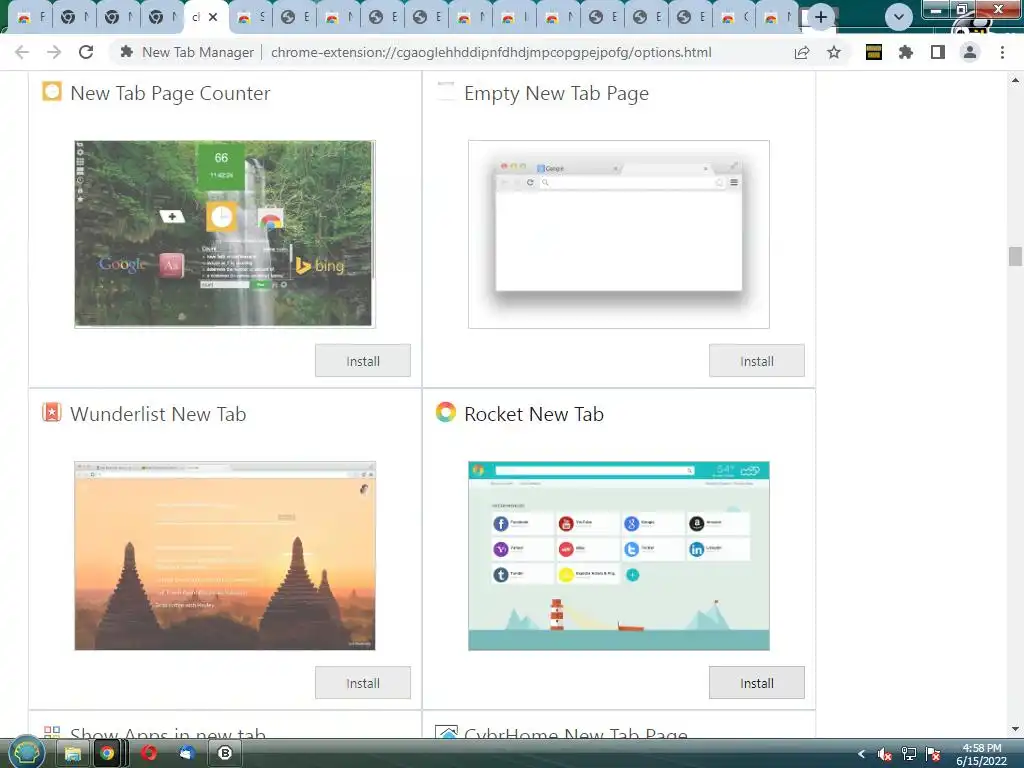The image size is (1024, 768).
Task: Open the B app taskbar icon
Action: tap(225, 754)
